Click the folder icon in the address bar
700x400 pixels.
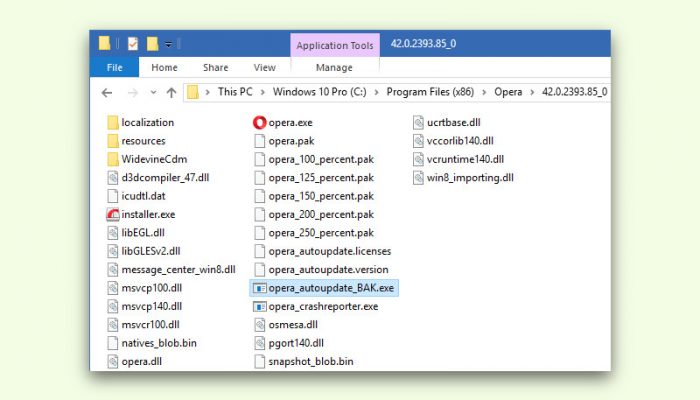[193, 92]
